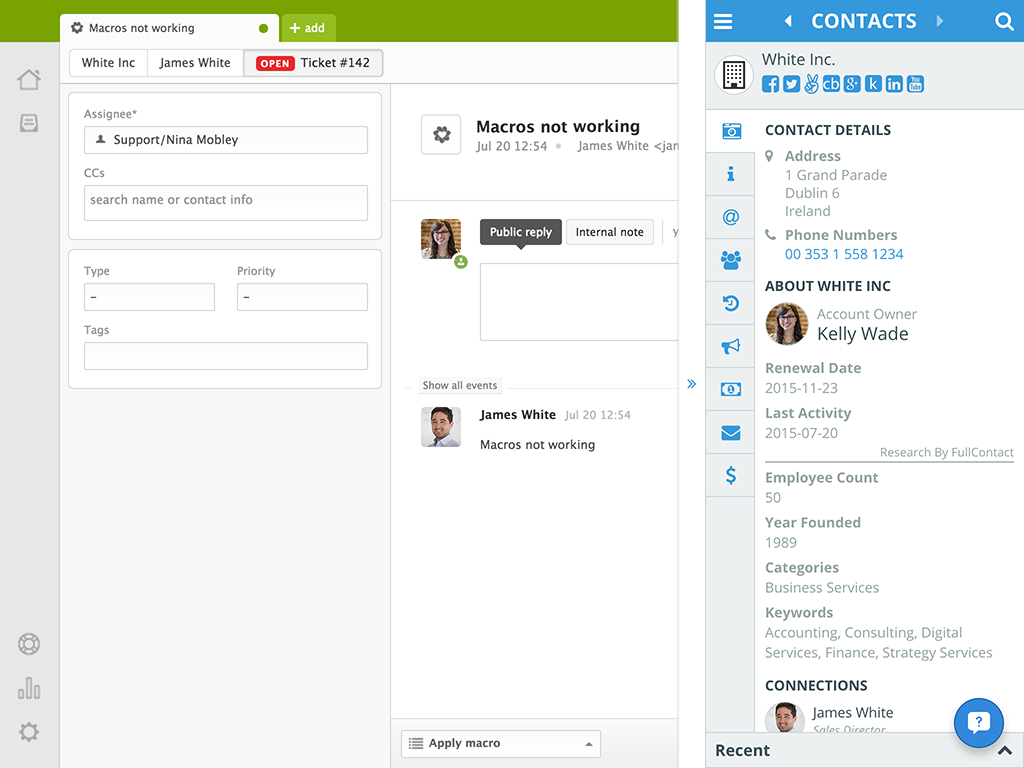Screen dimensions: 1024x768
Task: Open the Apply macro dropdown
Action: pos(501,744)
